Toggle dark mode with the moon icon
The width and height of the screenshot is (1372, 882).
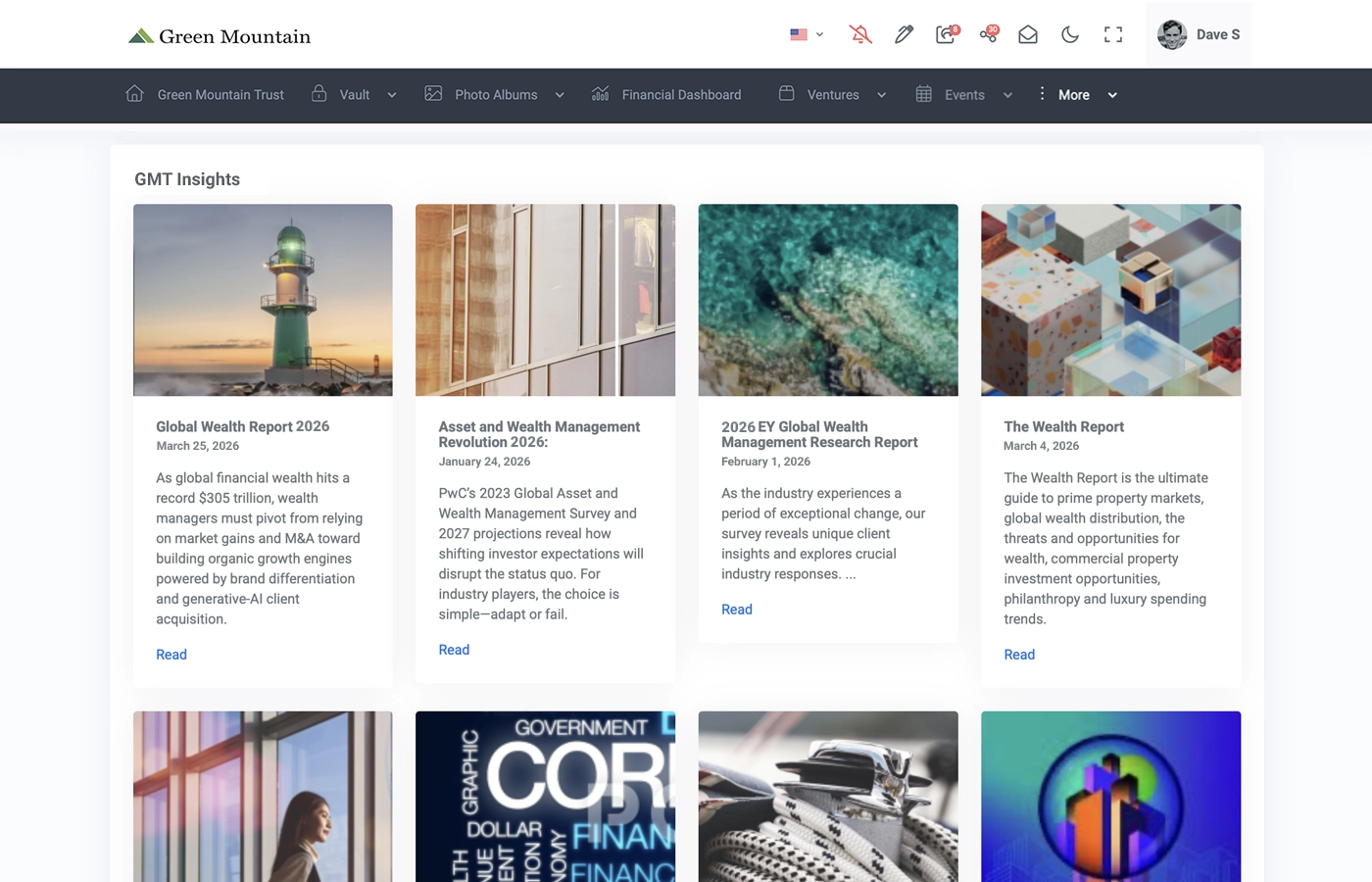(1070, 34)
